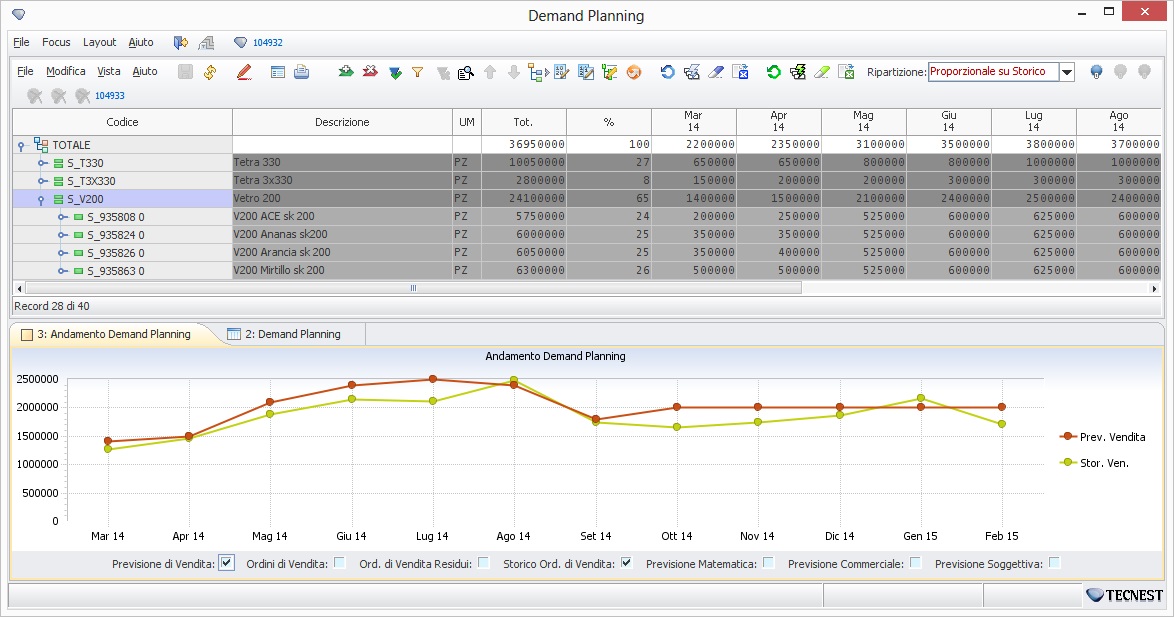The image size is (1174, 617).
Task: Uncheck the Previsione di Vendita checkbox
Action: (x=227, y=563)
